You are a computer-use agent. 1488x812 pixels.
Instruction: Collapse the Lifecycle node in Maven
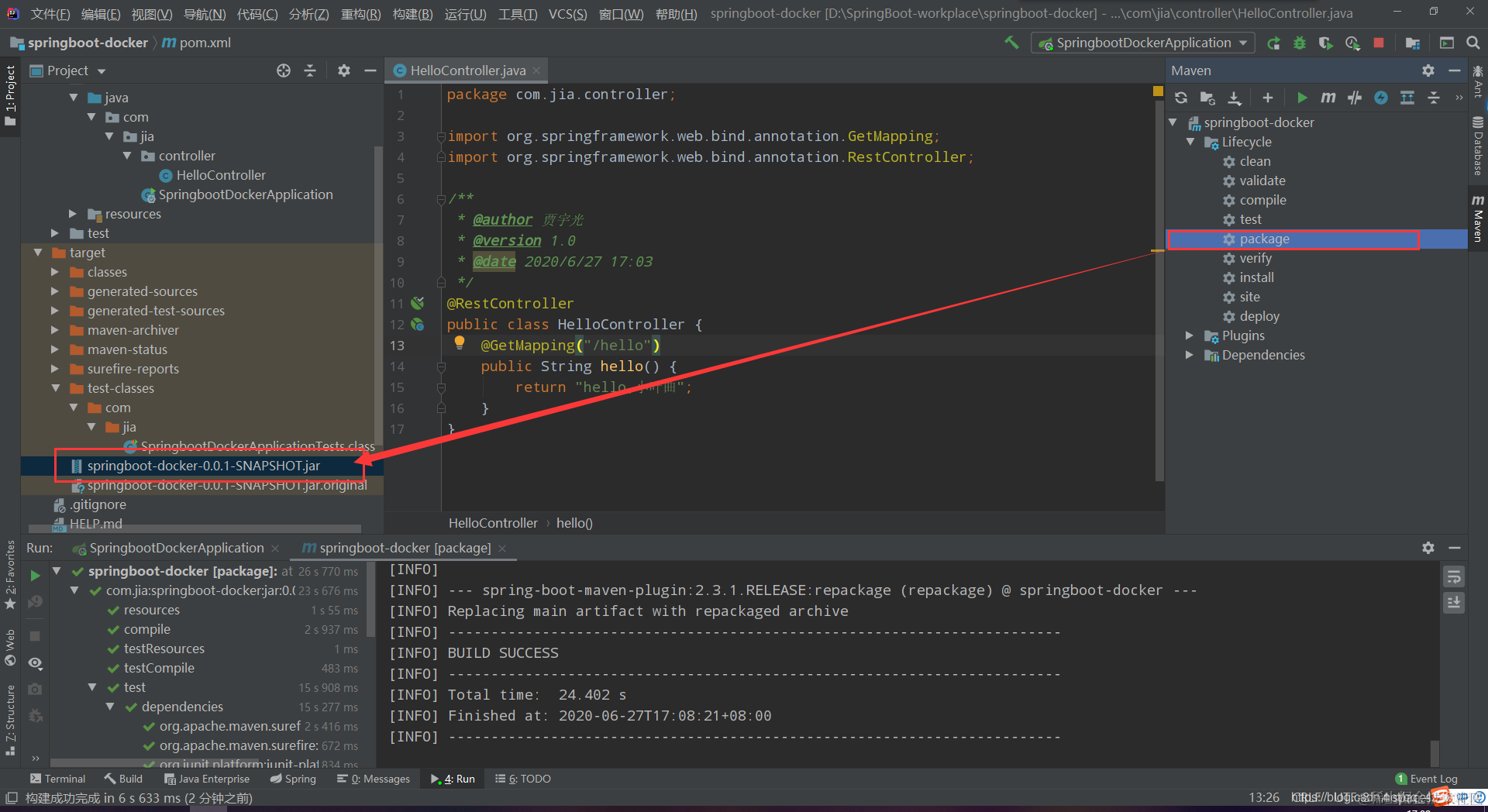pos(1190,142)
